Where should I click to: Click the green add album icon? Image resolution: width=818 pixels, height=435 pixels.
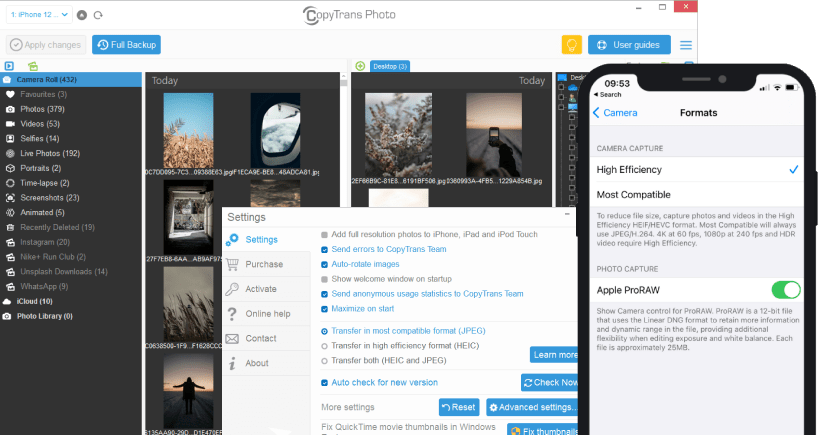(33, 66)
